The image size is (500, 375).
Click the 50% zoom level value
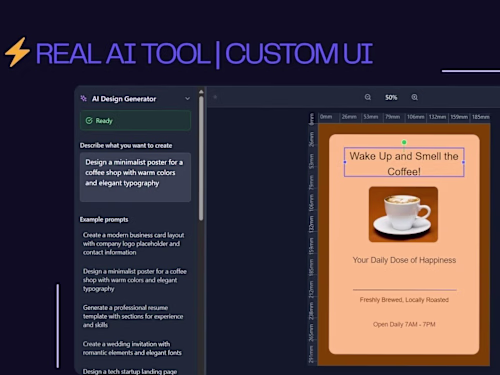tap(391, 98)
